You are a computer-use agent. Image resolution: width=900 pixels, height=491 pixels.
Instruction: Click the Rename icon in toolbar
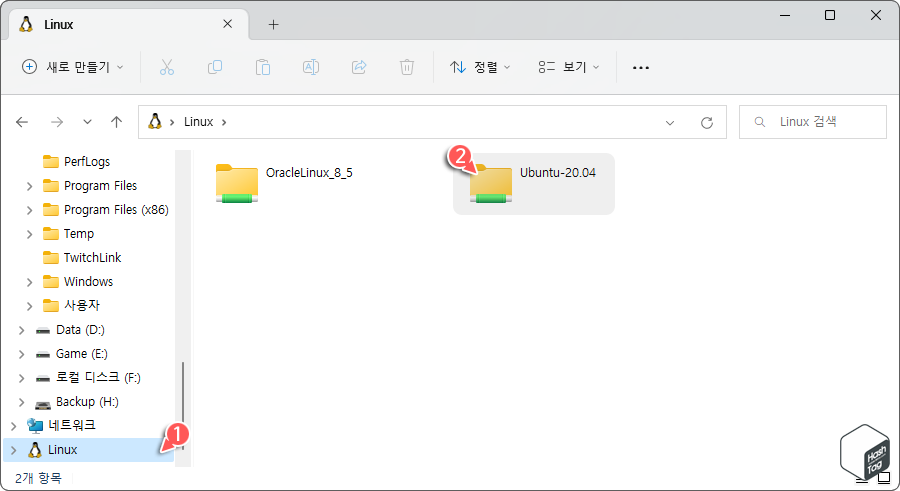[x=311, y=67]
